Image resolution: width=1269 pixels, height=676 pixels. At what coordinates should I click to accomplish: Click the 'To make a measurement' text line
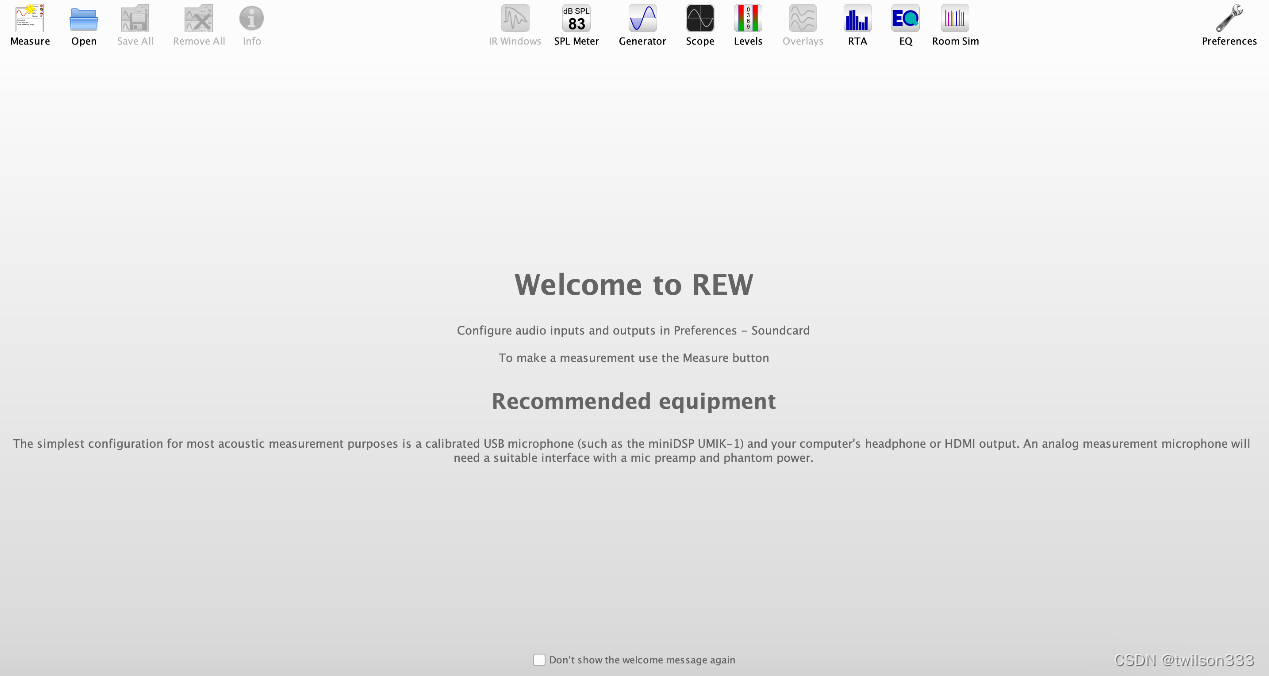634,358
